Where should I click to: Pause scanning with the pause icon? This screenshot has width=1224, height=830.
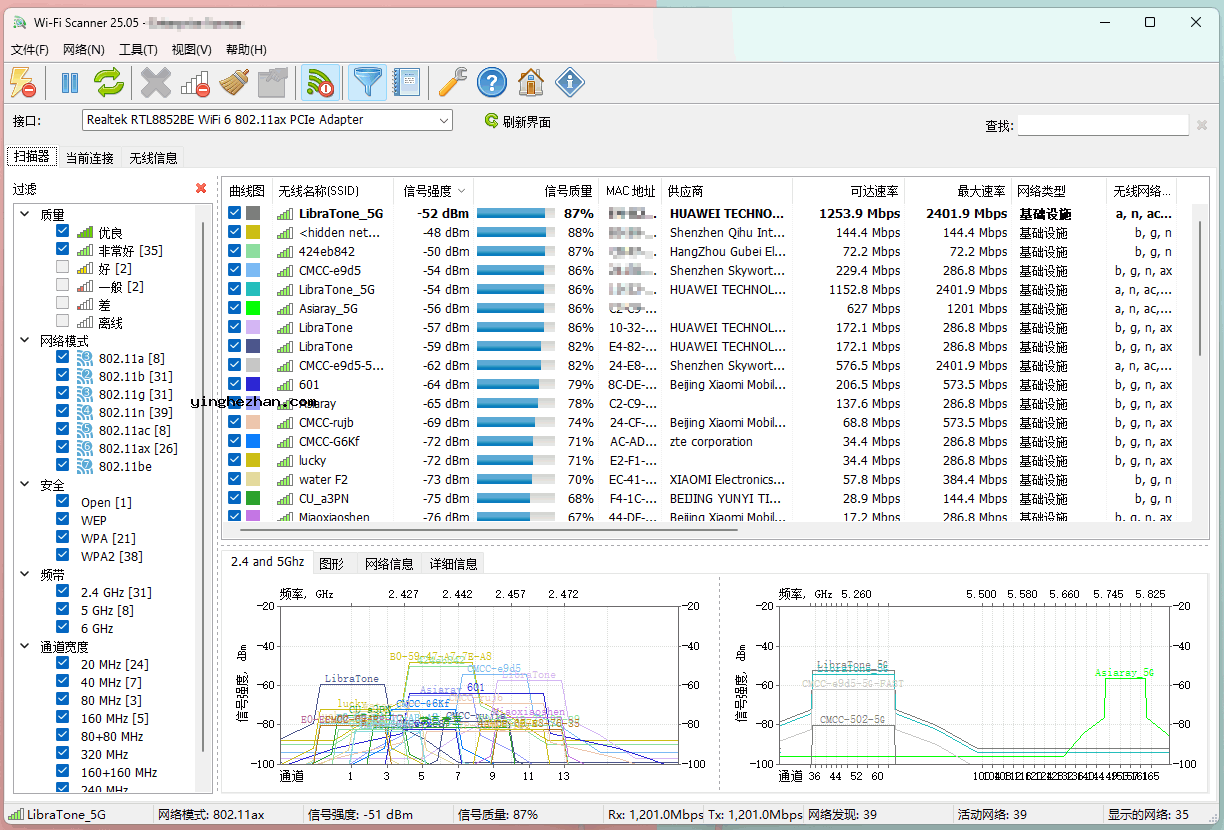click(x=70, y=82)
